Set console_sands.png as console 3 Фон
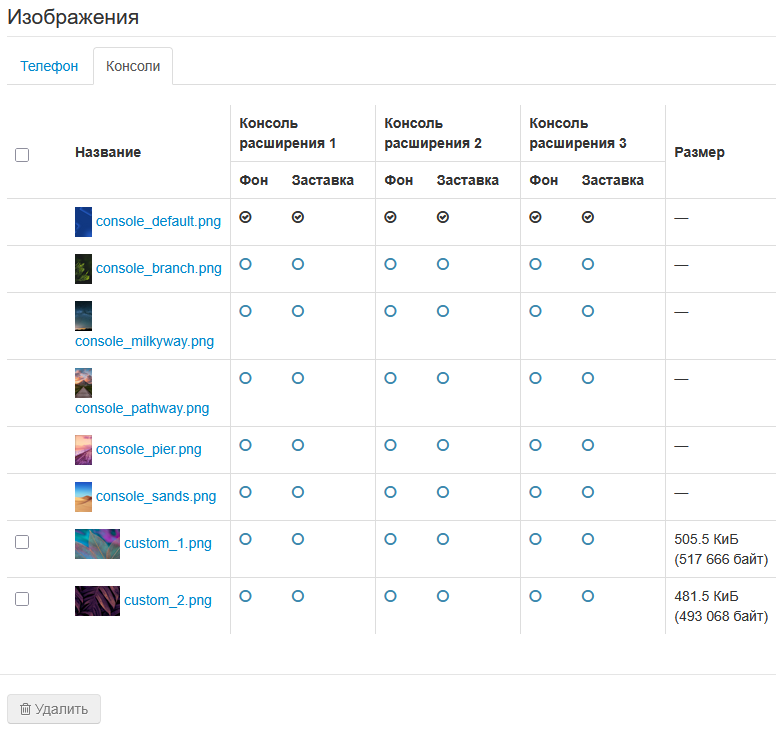Image resolution: width=781 pixels, height=732 pixels. [535, 492]
